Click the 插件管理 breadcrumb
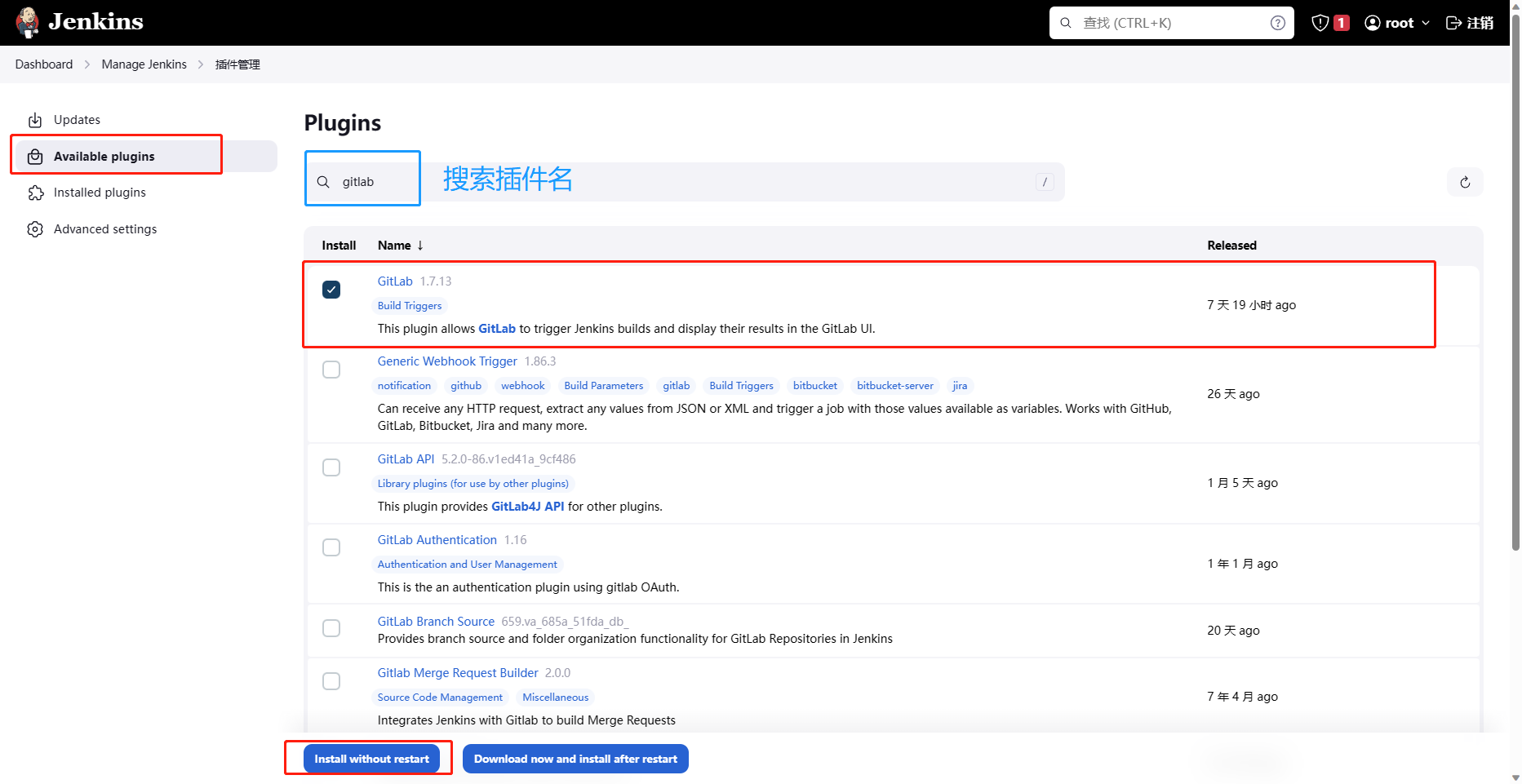This screenshot has height=784, width=1522. pyautogui.click(x=237, y=64)
